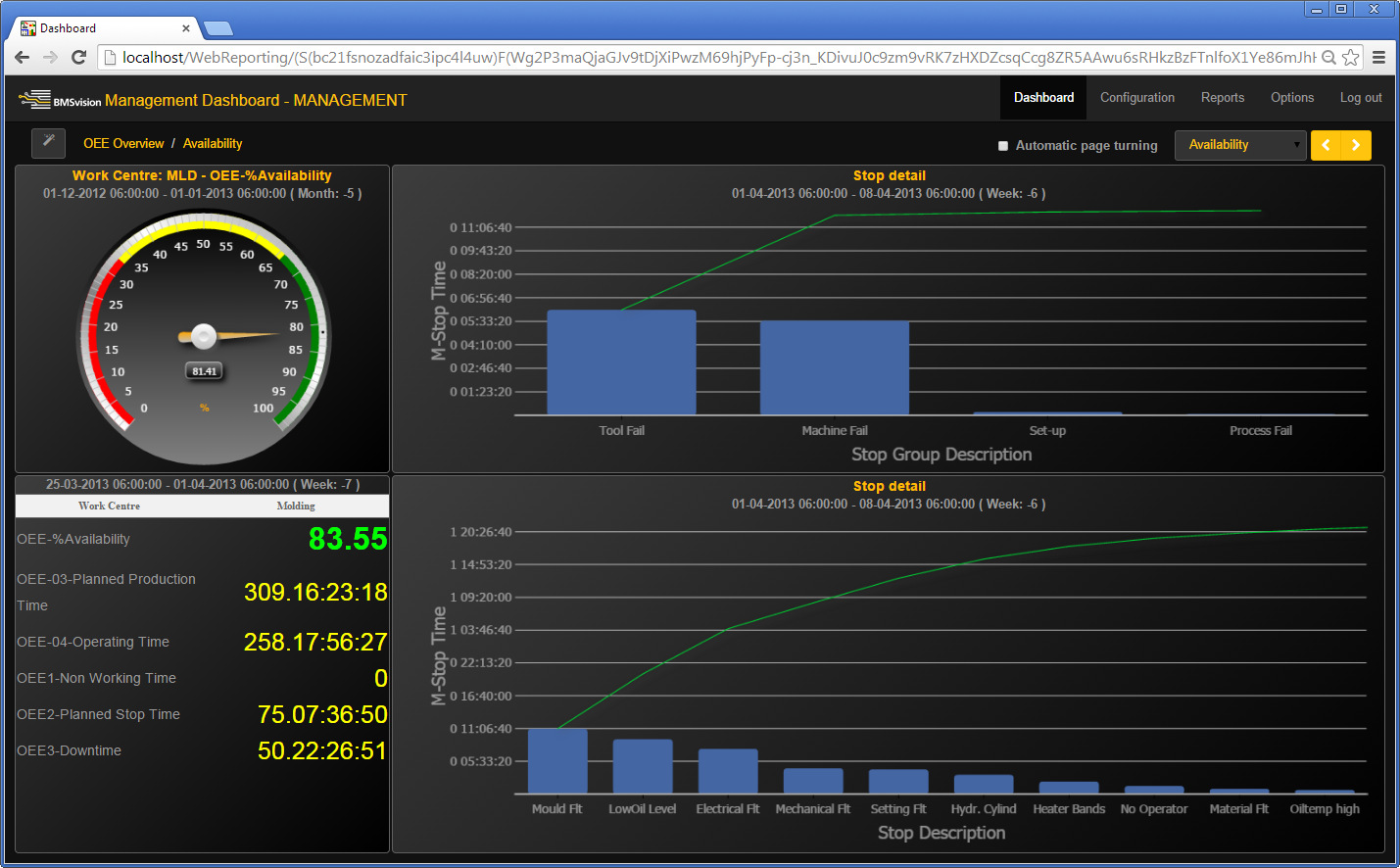Screen dimensions: 1400x868
Task: Click the browser back arrow
Action: [x=22, y=58]
